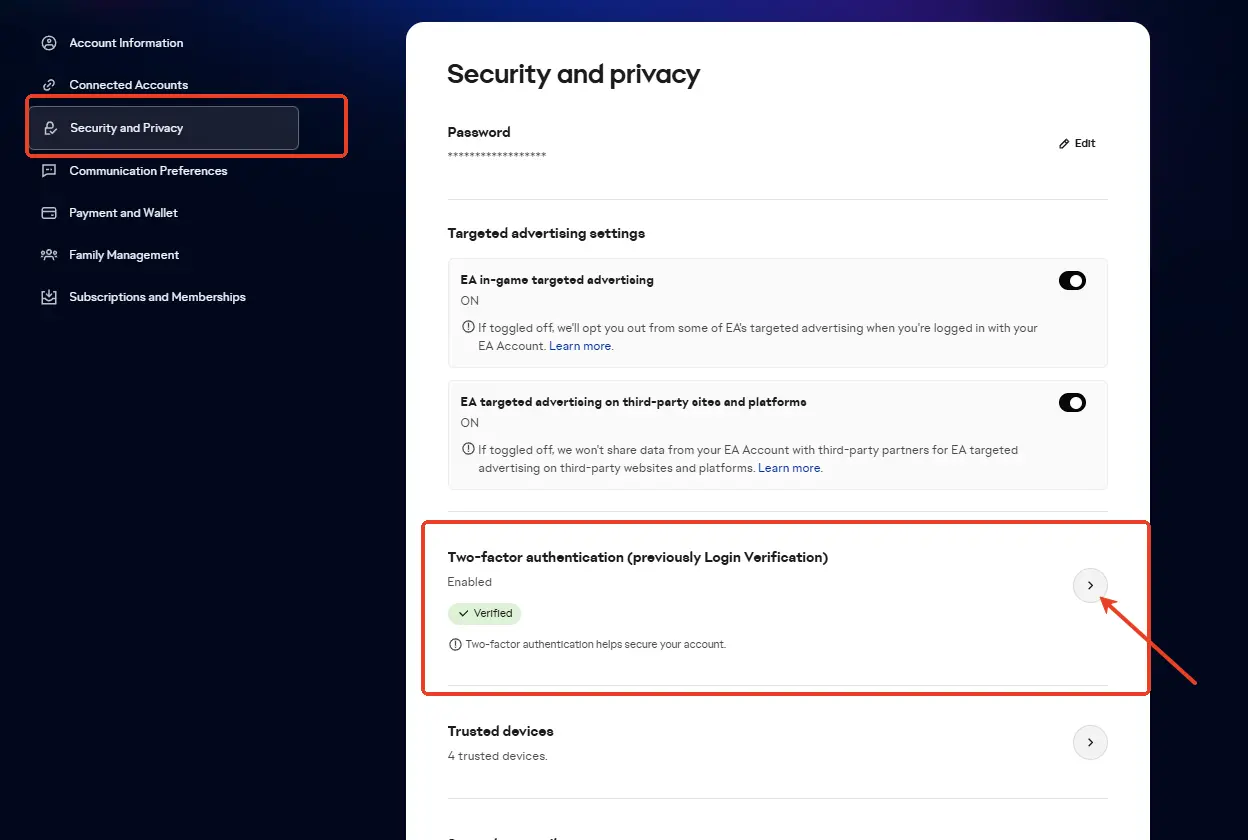The height and width of the screenshot is (840, 1248).
Task: Click the Security and Privacy sidebar icon
Action: click(x=49, y=128)
